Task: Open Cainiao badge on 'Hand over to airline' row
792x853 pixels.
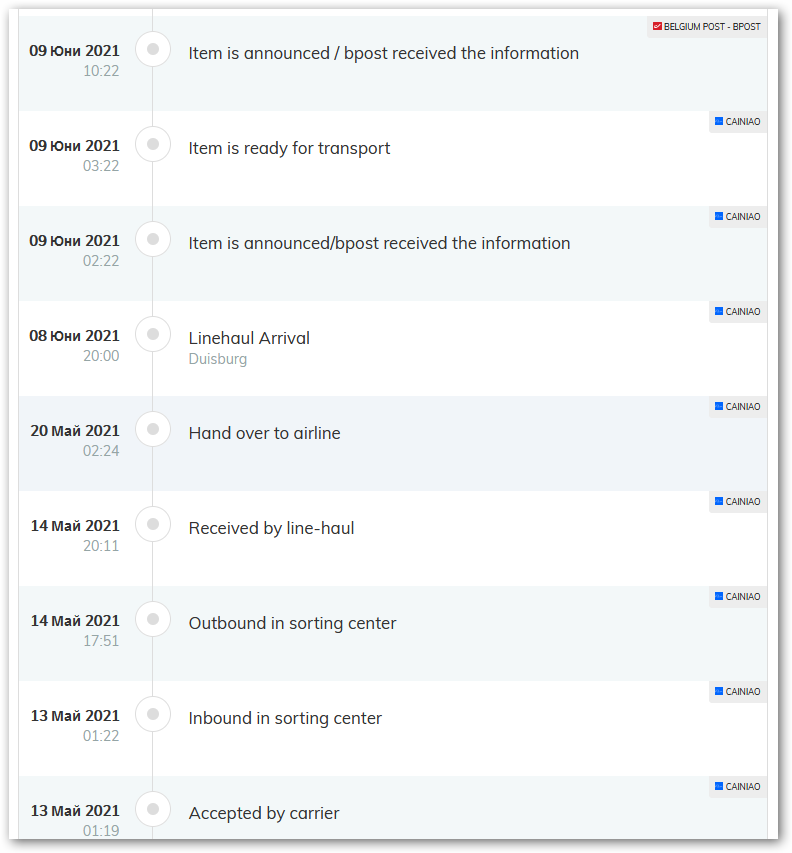Action: tap(738, 407)
